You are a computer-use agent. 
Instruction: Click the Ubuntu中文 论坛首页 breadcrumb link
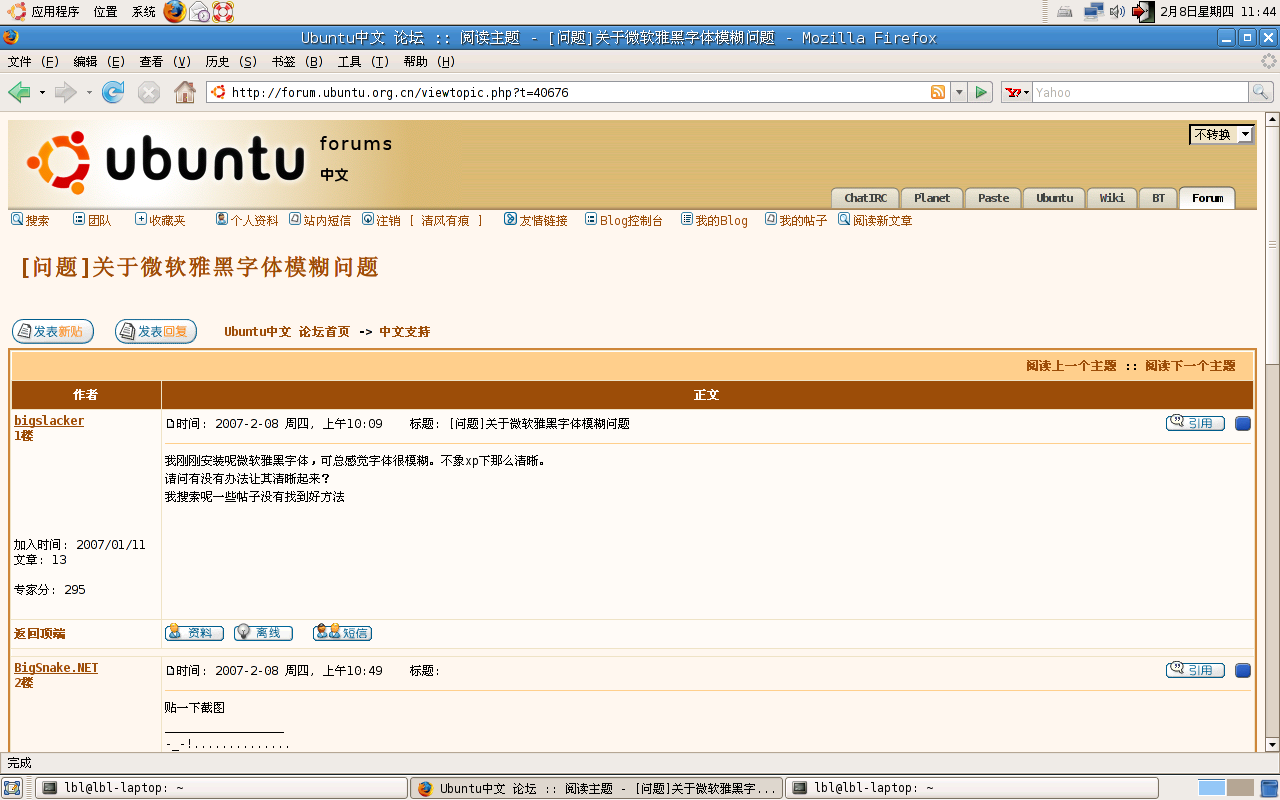(x=287, y=332)
